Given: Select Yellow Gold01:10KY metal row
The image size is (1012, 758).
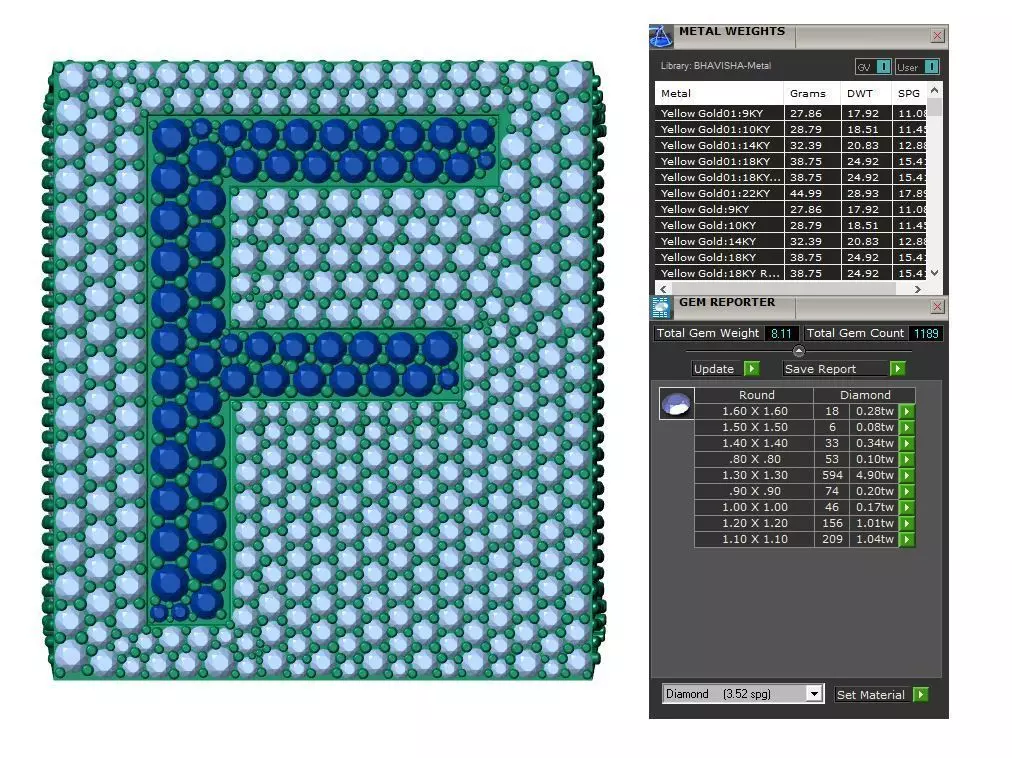Looking at the screenshot, I should click(791, 130).
